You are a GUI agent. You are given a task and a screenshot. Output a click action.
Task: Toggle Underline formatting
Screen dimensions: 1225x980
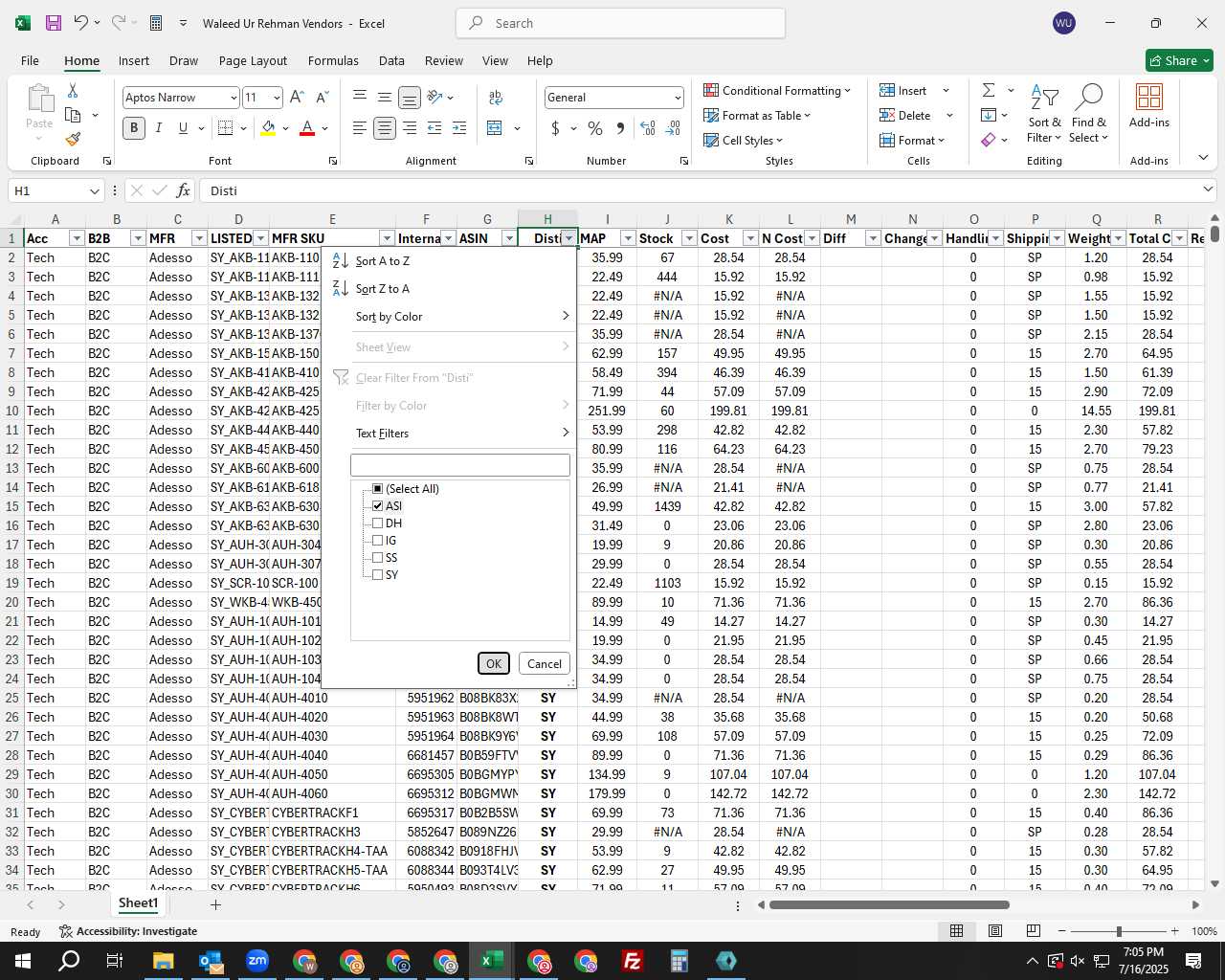pyautogui.click(x=183, y=128)
